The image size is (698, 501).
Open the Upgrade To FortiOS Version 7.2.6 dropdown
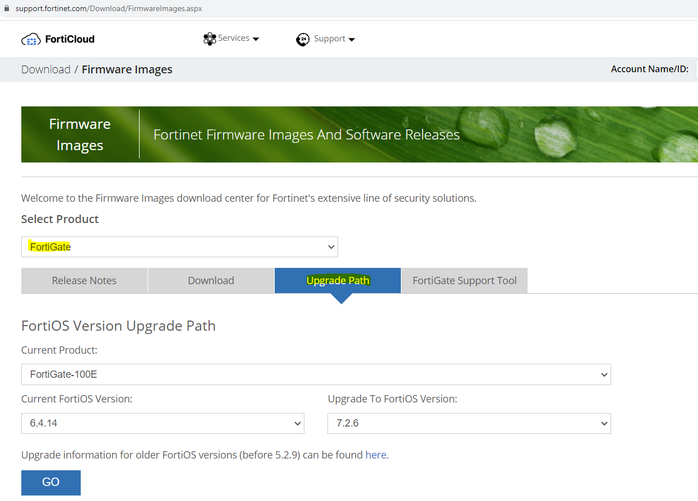pos(469,423)
